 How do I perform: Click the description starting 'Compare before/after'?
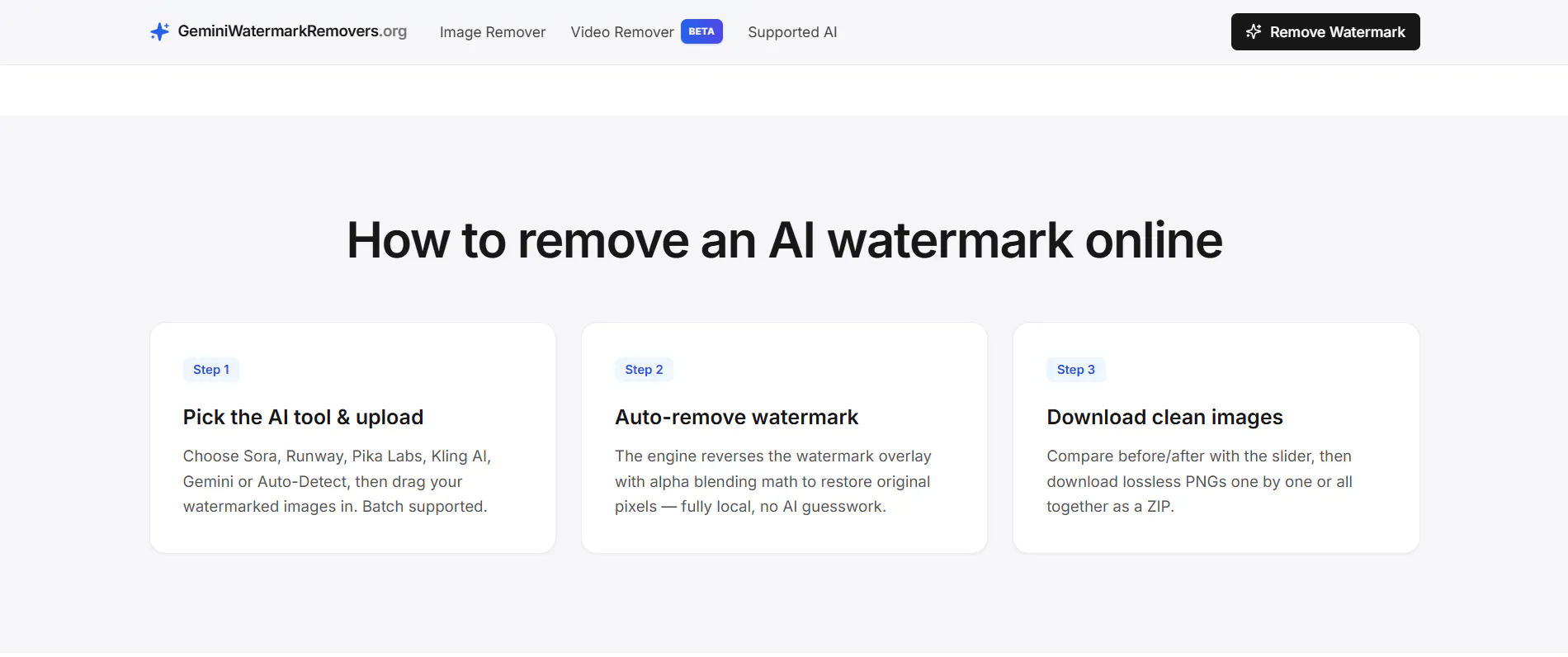click(x=1199, y=481)
